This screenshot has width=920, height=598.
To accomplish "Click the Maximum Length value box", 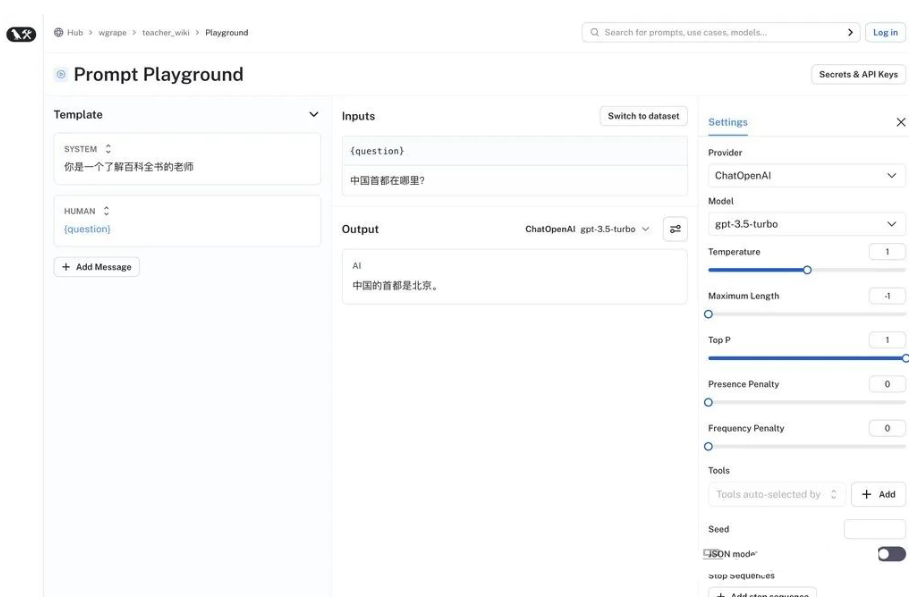I will click(x=887, y=296).
